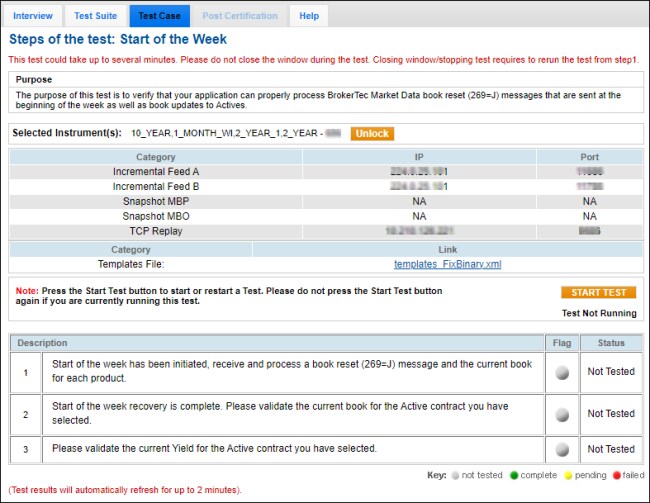Click the TCP Replay category row

[155, 231]
